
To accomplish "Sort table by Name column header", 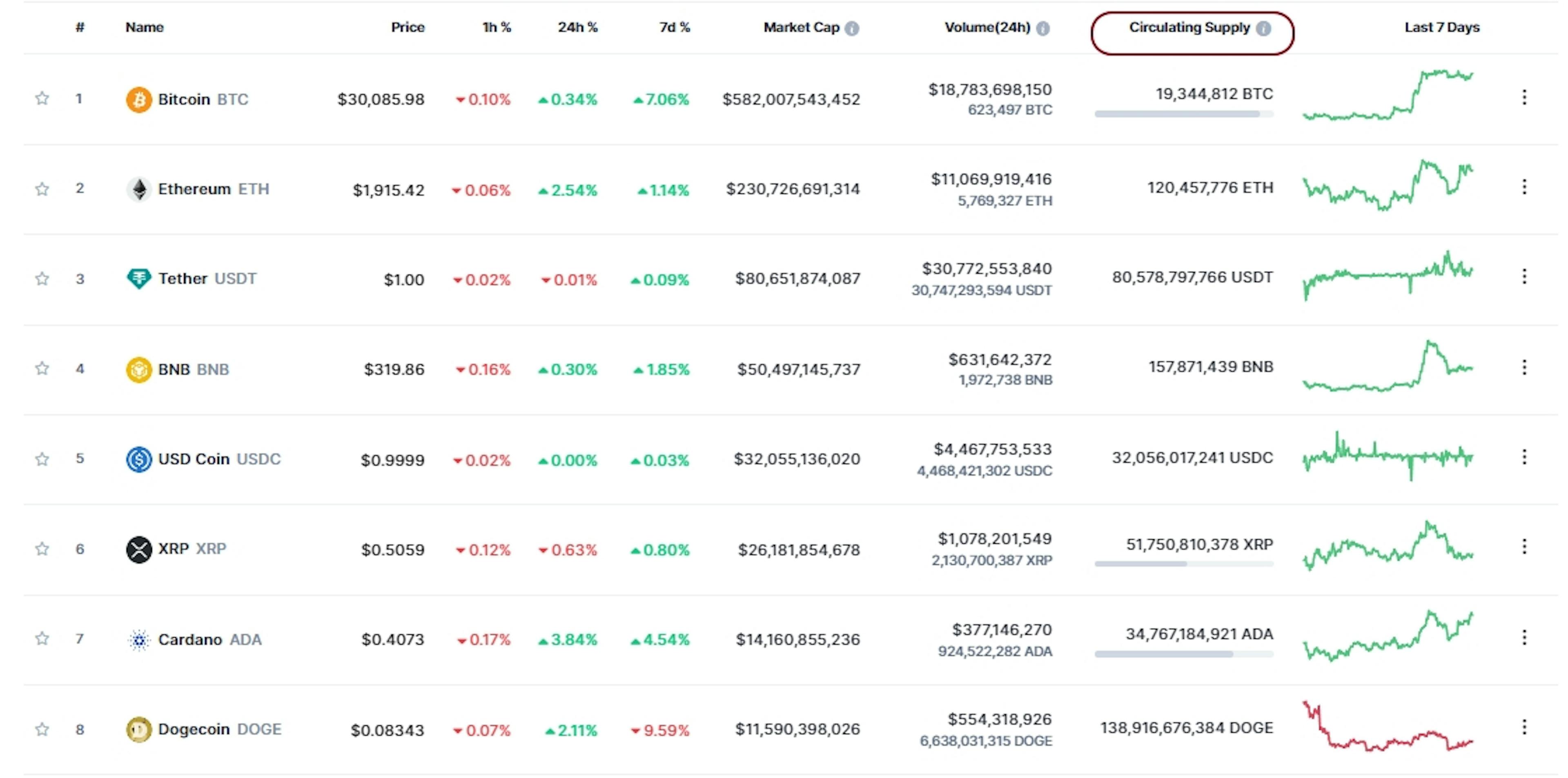I will pyautogui.click(x=144, y=27).
